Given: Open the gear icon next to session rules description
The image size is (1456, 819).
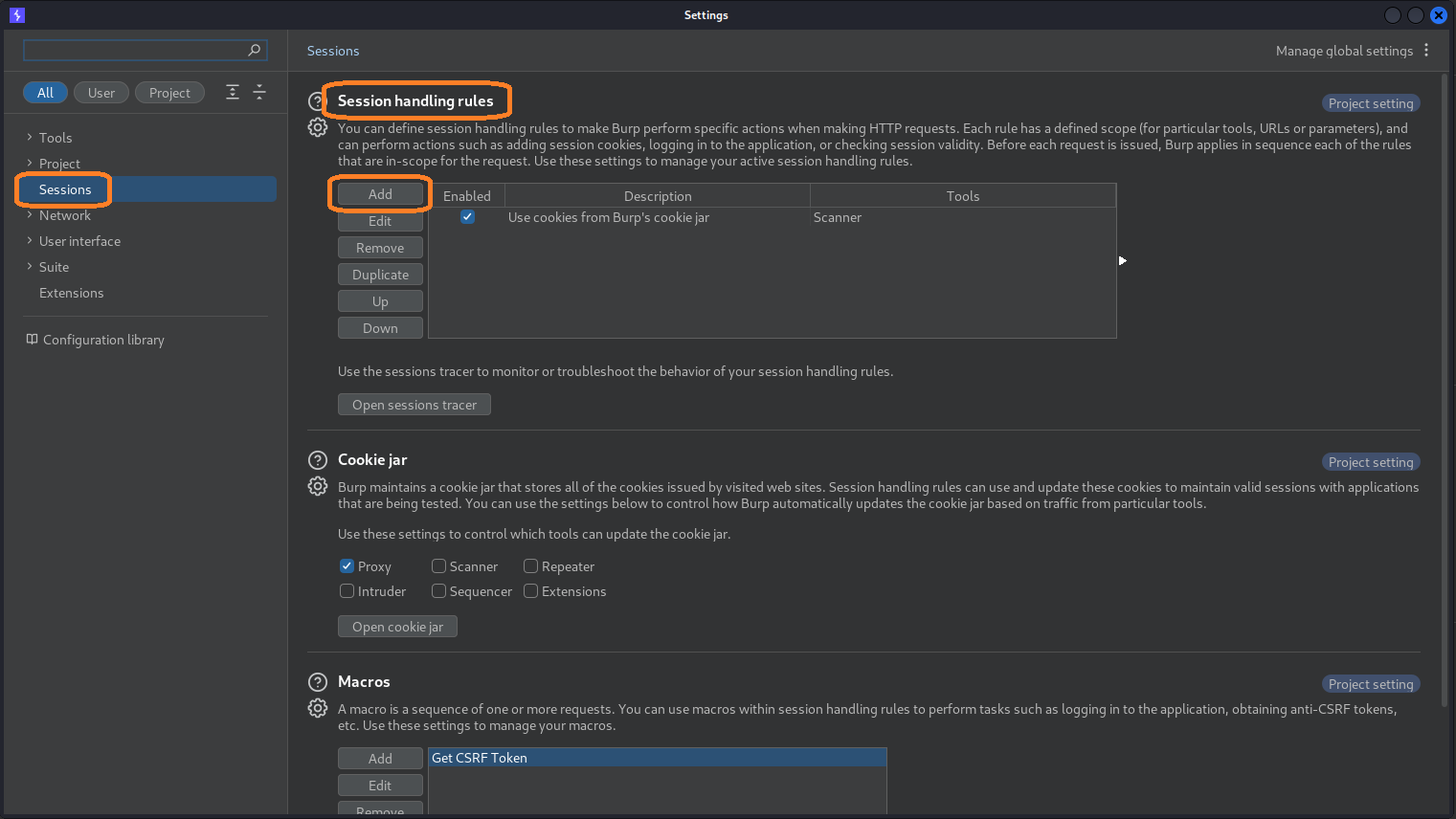Looking at the screenshot, I should coord(317,127).
